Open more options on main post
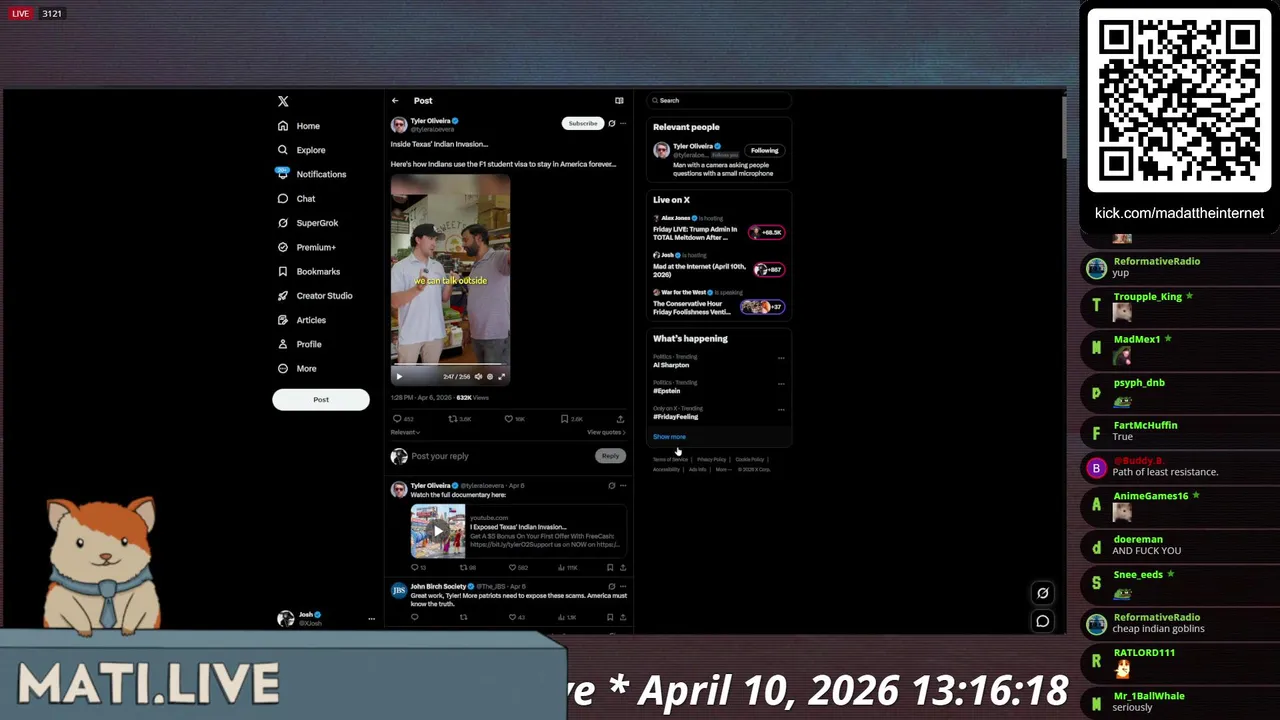The height and width of the screenshot is (720, 1280). tap(623, 123)
